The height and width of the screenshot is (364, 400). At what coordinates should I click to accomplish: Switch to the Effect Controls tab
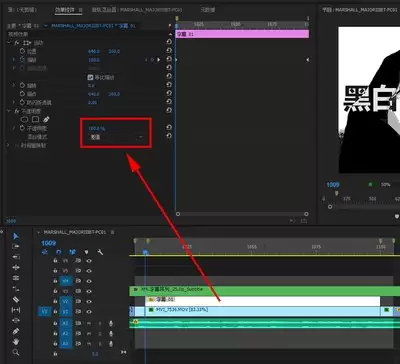point(65,10)
